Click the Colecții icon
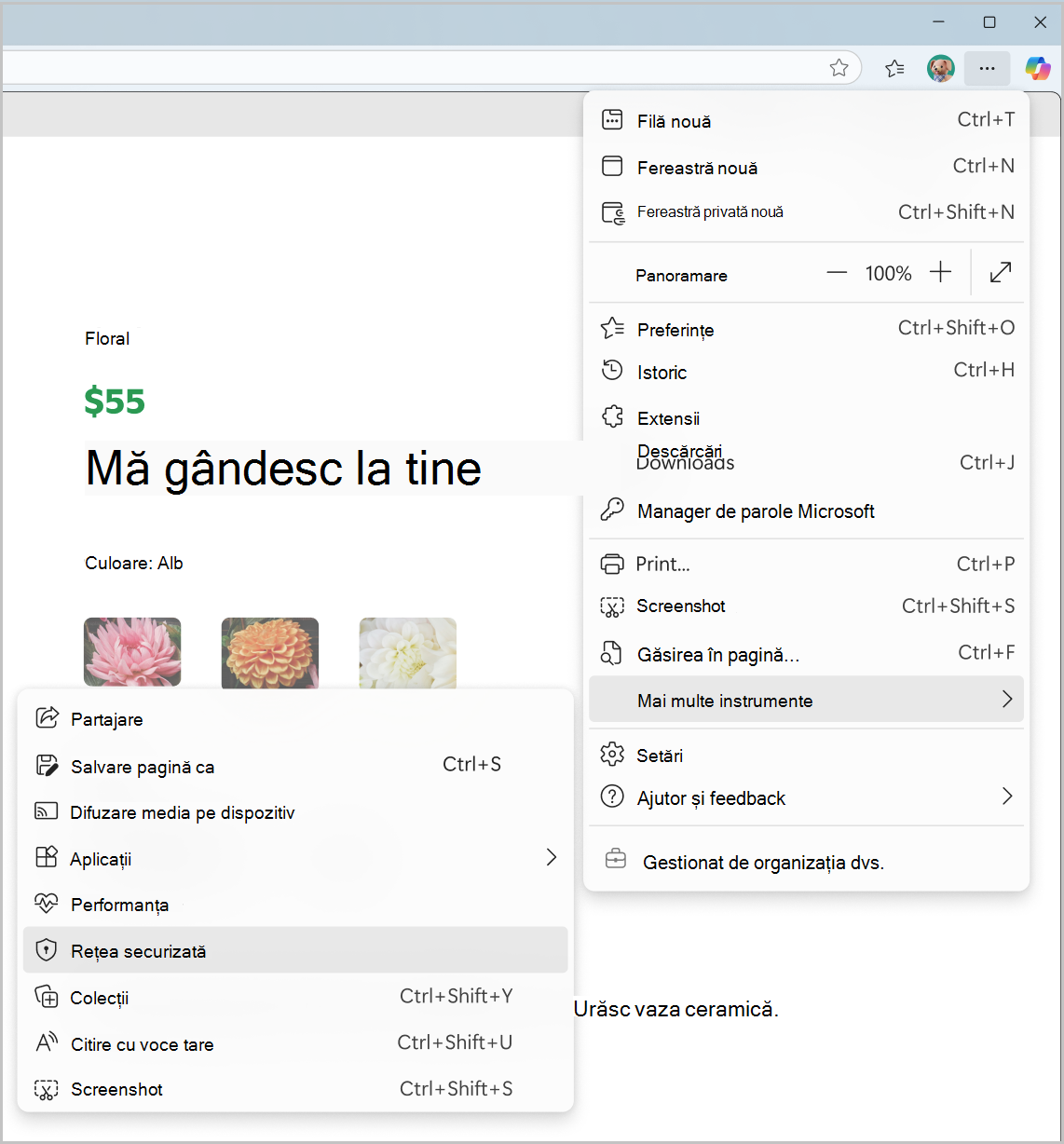Image resolution: width=1064 pixels, height=1144 pixels. click(46, 996)
